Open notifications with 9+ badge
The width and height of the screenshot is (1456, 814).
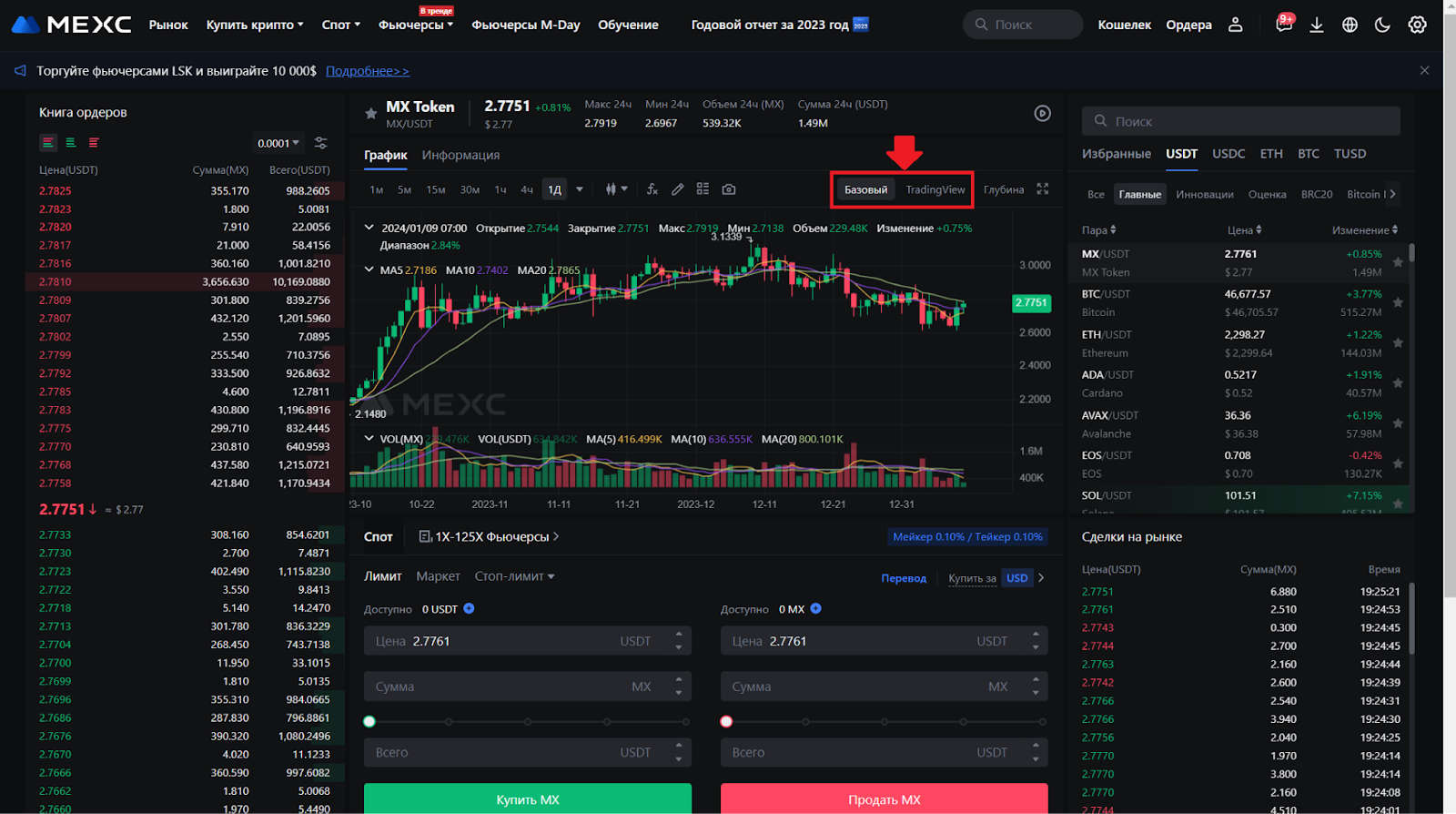click(1284, 24)
